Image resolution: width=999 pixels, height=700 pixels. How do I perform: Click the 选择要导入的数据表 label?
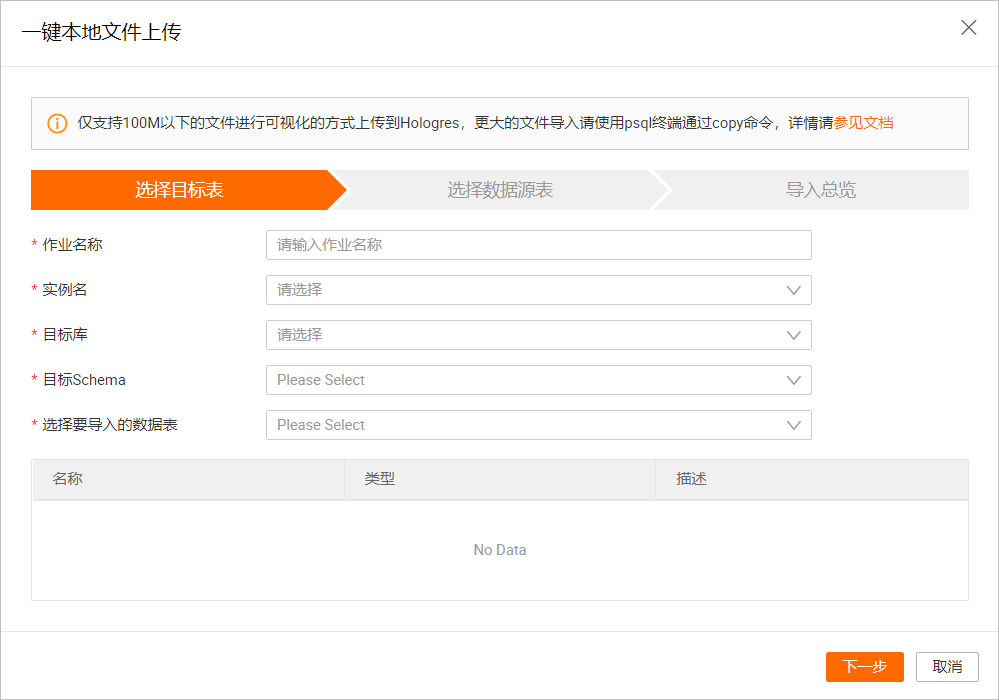[x=110, y=425]
